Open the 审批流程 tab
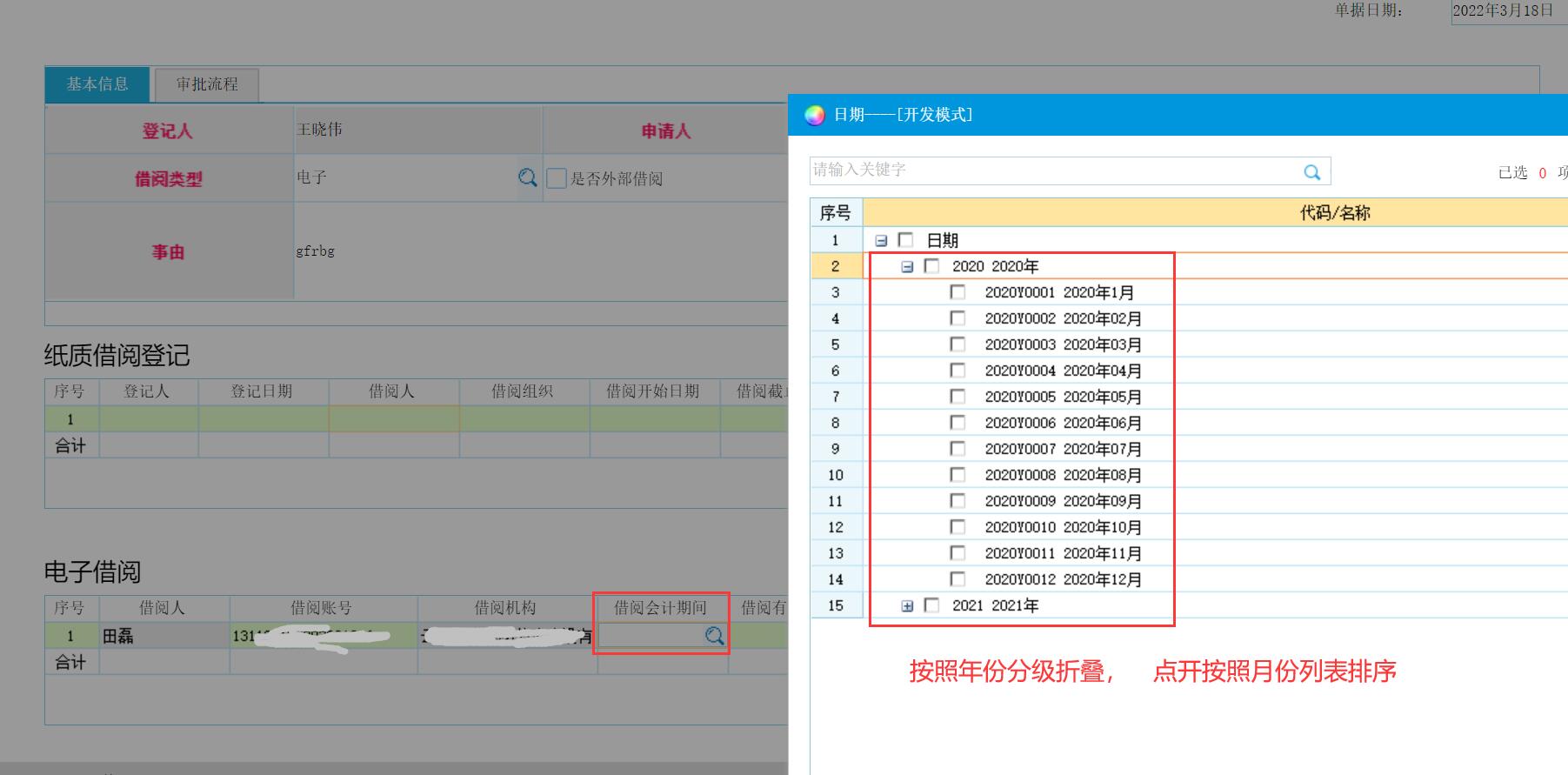Image resolution: width=1568 pixels, height=775 pixels. pyautogui.click(x=207, y=84)
